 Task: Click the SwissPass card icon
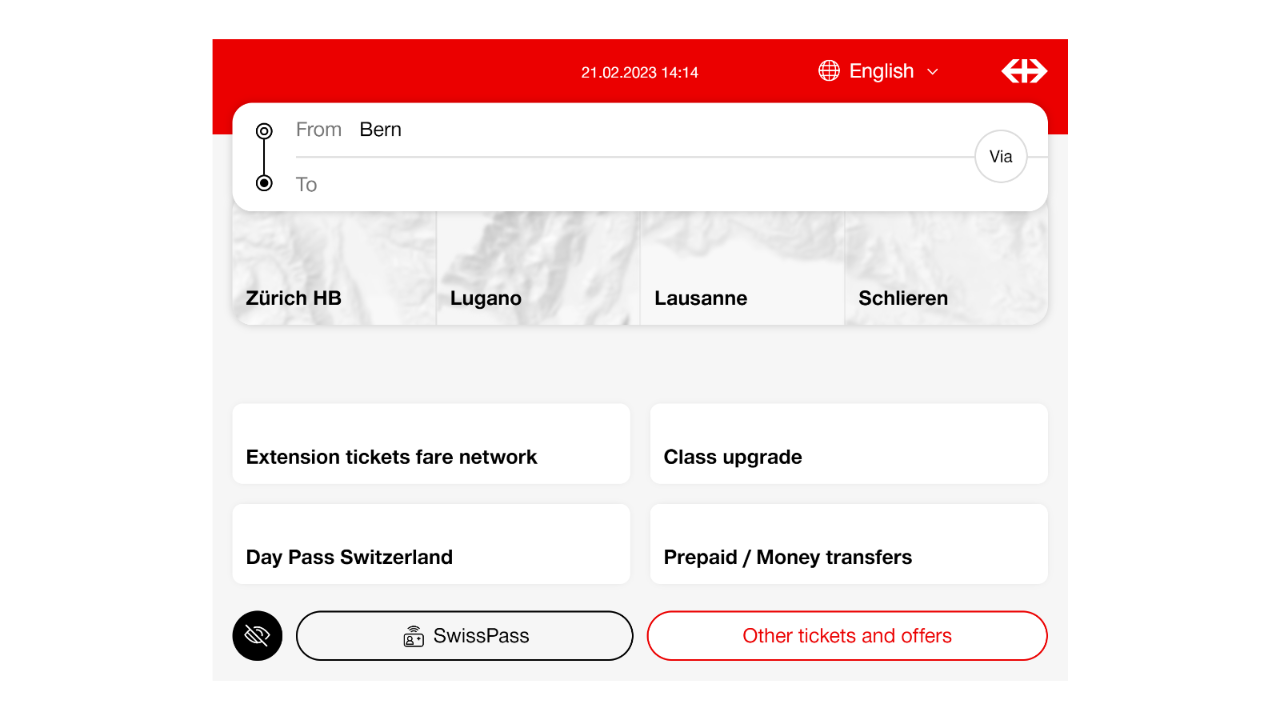tap(414, 636)
